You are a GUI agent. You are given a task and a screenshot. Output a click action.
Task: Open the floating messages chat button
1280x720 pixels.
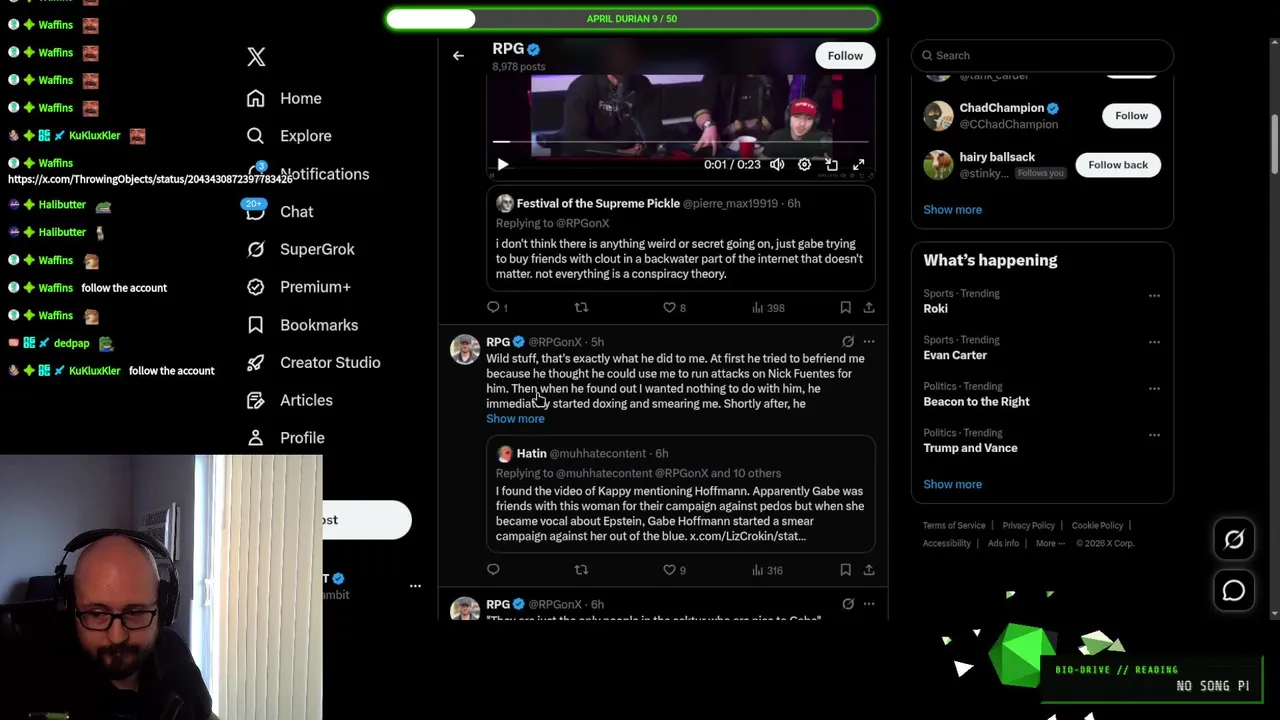point(1234,591)
